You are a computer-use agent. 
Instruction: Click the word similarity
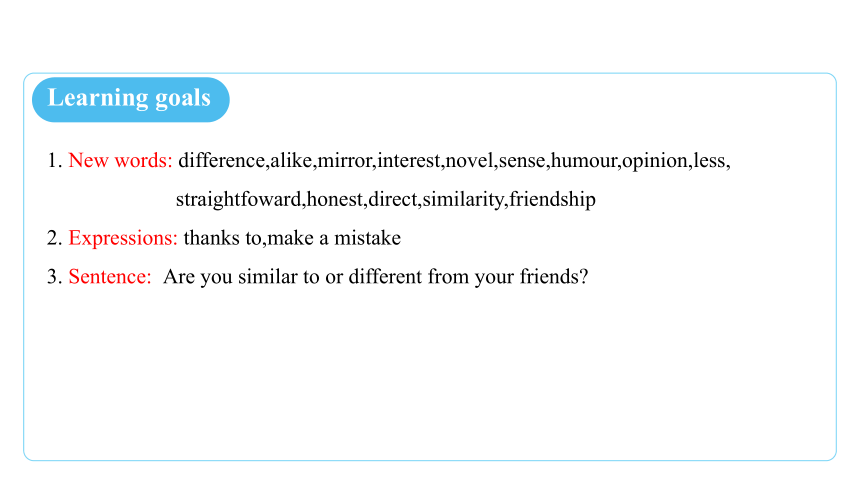click(463, 199)
